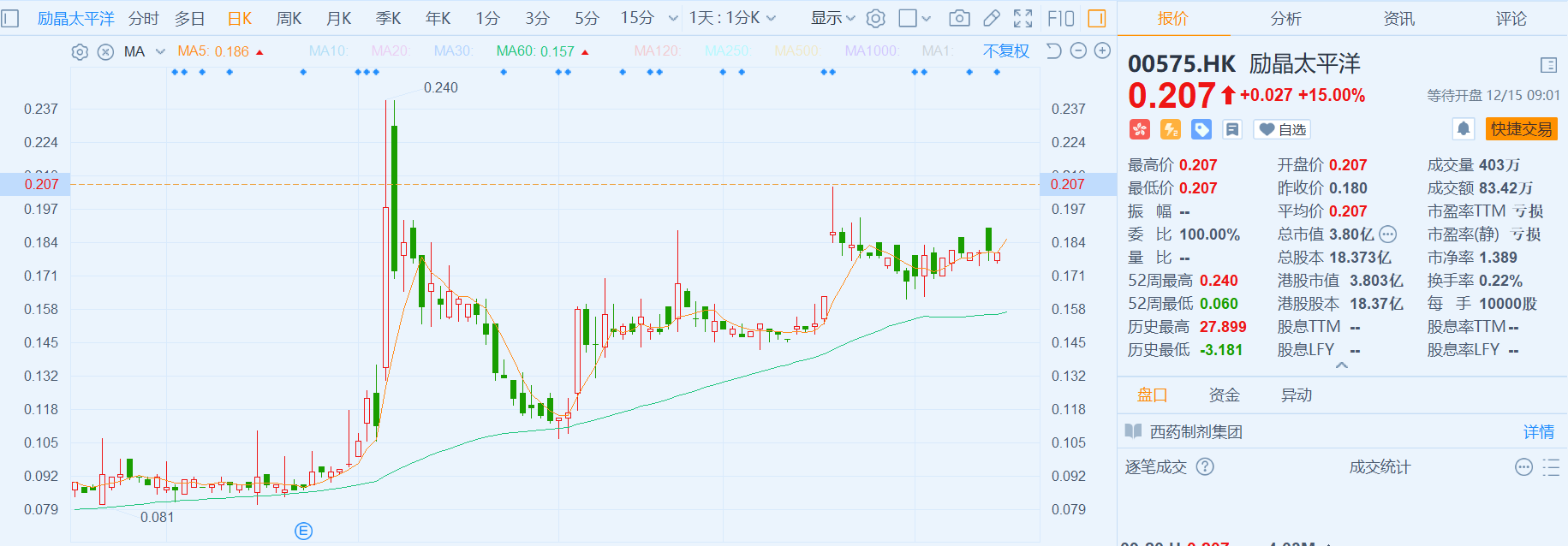Open the 资讯 news tab
The height and width of the screenshot is (546, 1568).
[x=1399, y=18]
